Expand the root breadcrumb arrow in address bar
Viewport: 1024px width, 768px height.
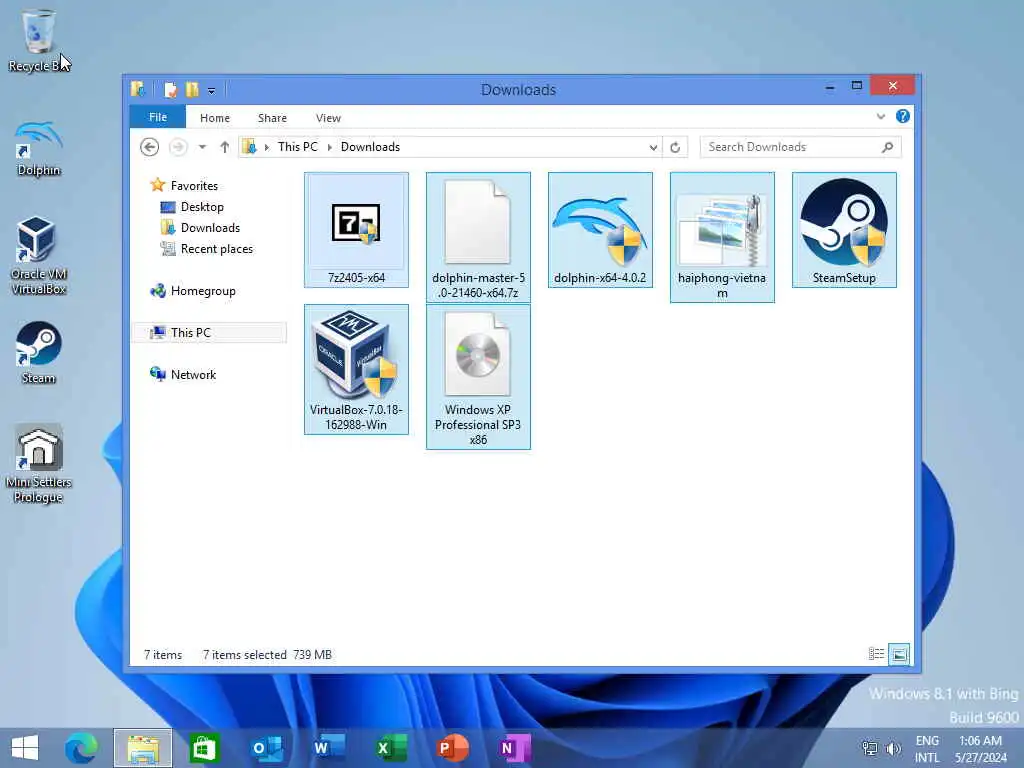click(266, 148)
